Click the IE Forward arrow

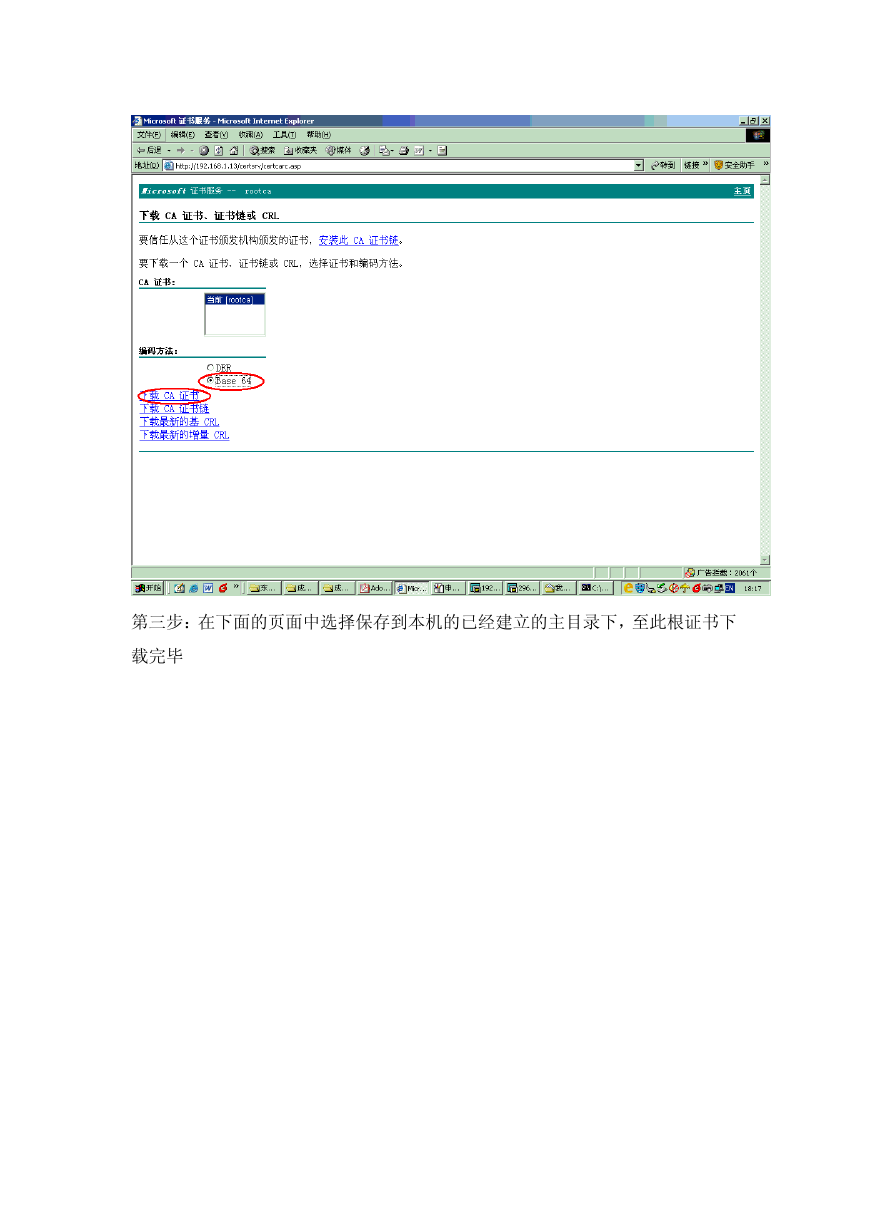click(x=182, y=150)
